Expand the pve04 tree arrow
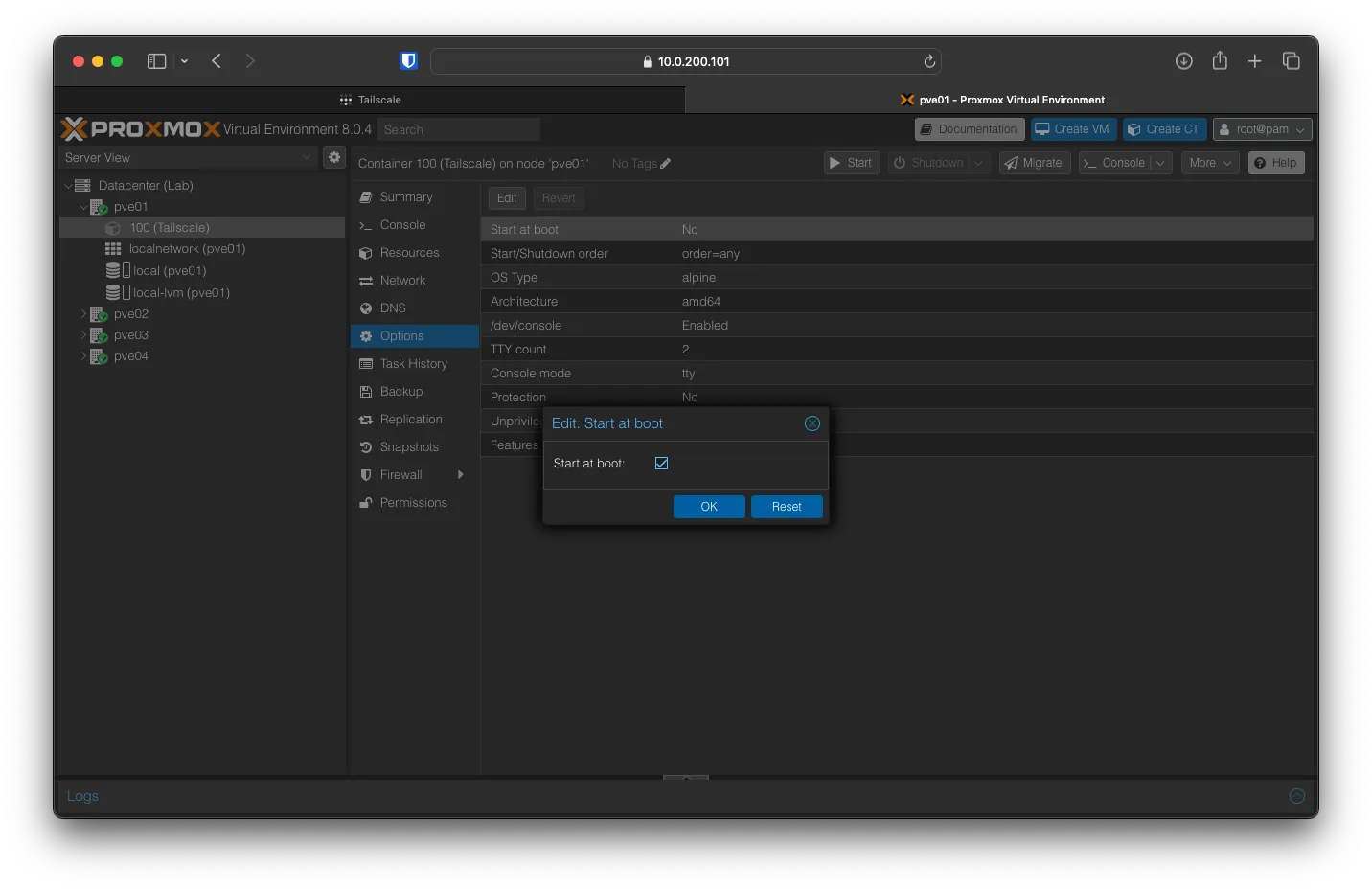Screen dimensions: 1372x889 point(83,355)
